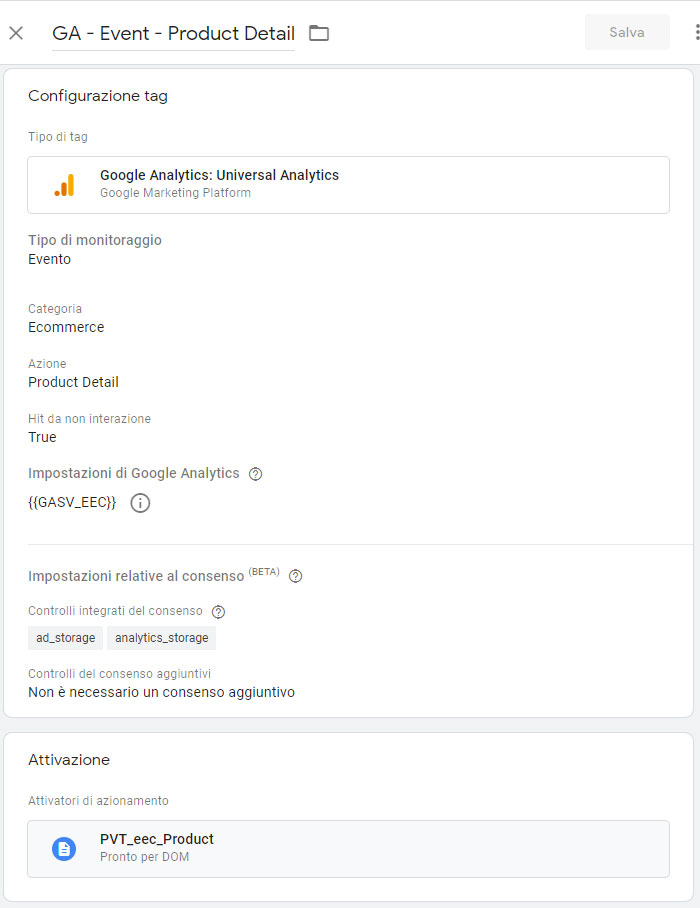Click the folder icon beside tag name
The image size is (700, 908).
click(319, 33)
